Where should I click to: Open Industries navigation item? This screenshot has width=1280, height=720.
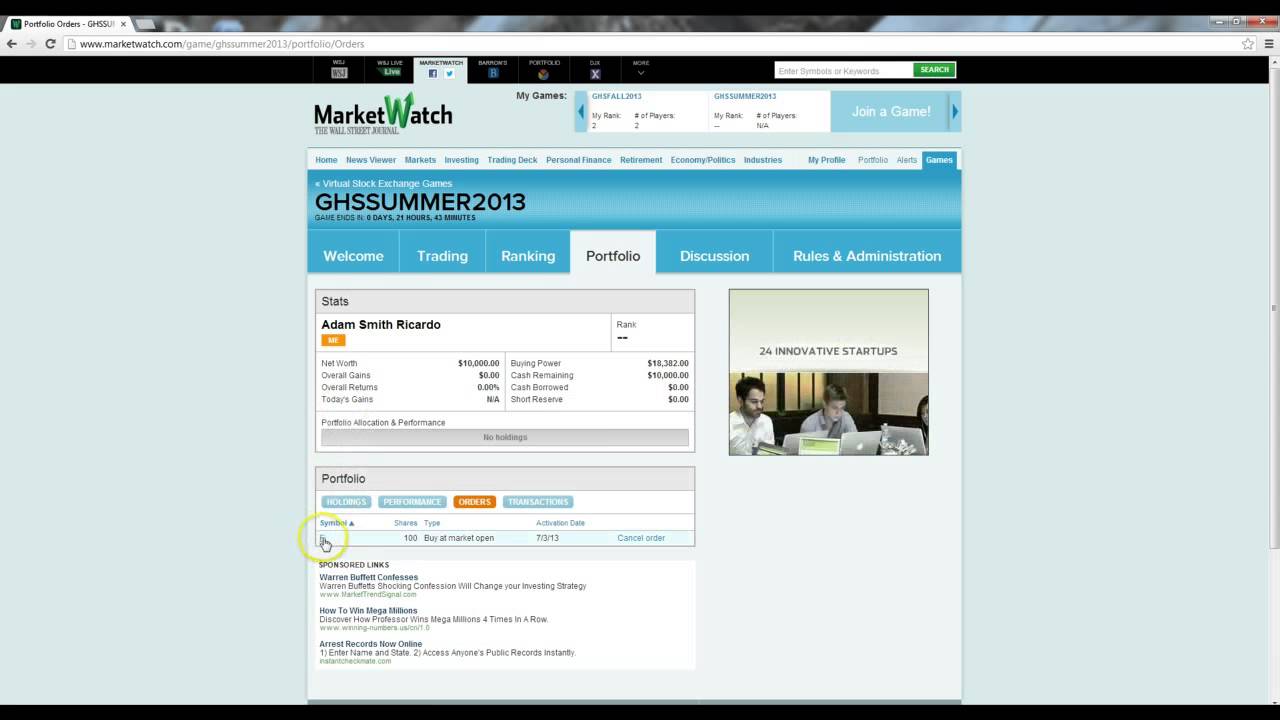tap(763, 160)
